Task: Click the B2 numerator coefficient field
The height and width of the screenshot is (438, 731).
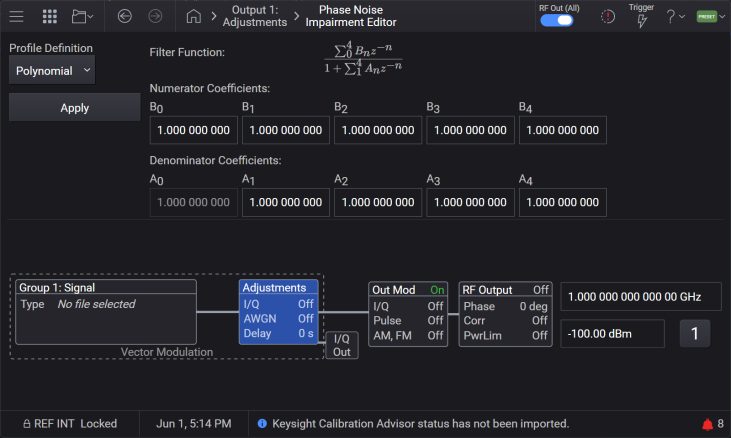Action: coord(378,130)
